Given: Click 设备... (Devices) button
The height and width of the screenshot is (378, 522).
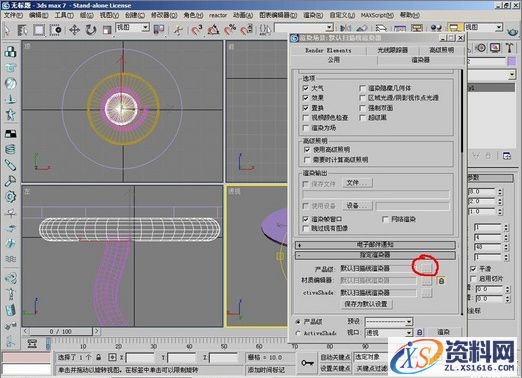Looking at the screenshot, I should 357,205.
